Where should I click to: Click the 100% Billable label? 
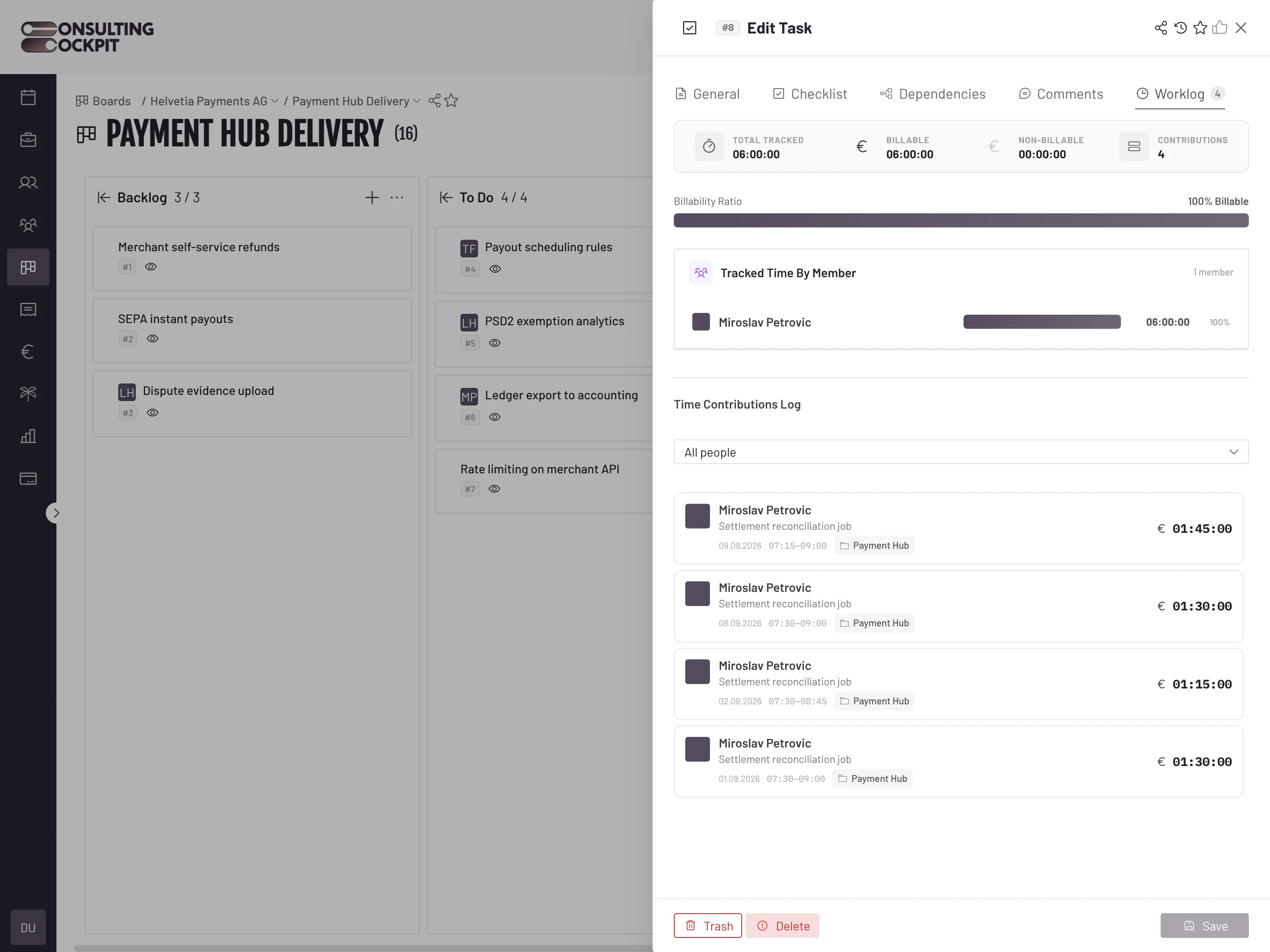[1218, 201]
